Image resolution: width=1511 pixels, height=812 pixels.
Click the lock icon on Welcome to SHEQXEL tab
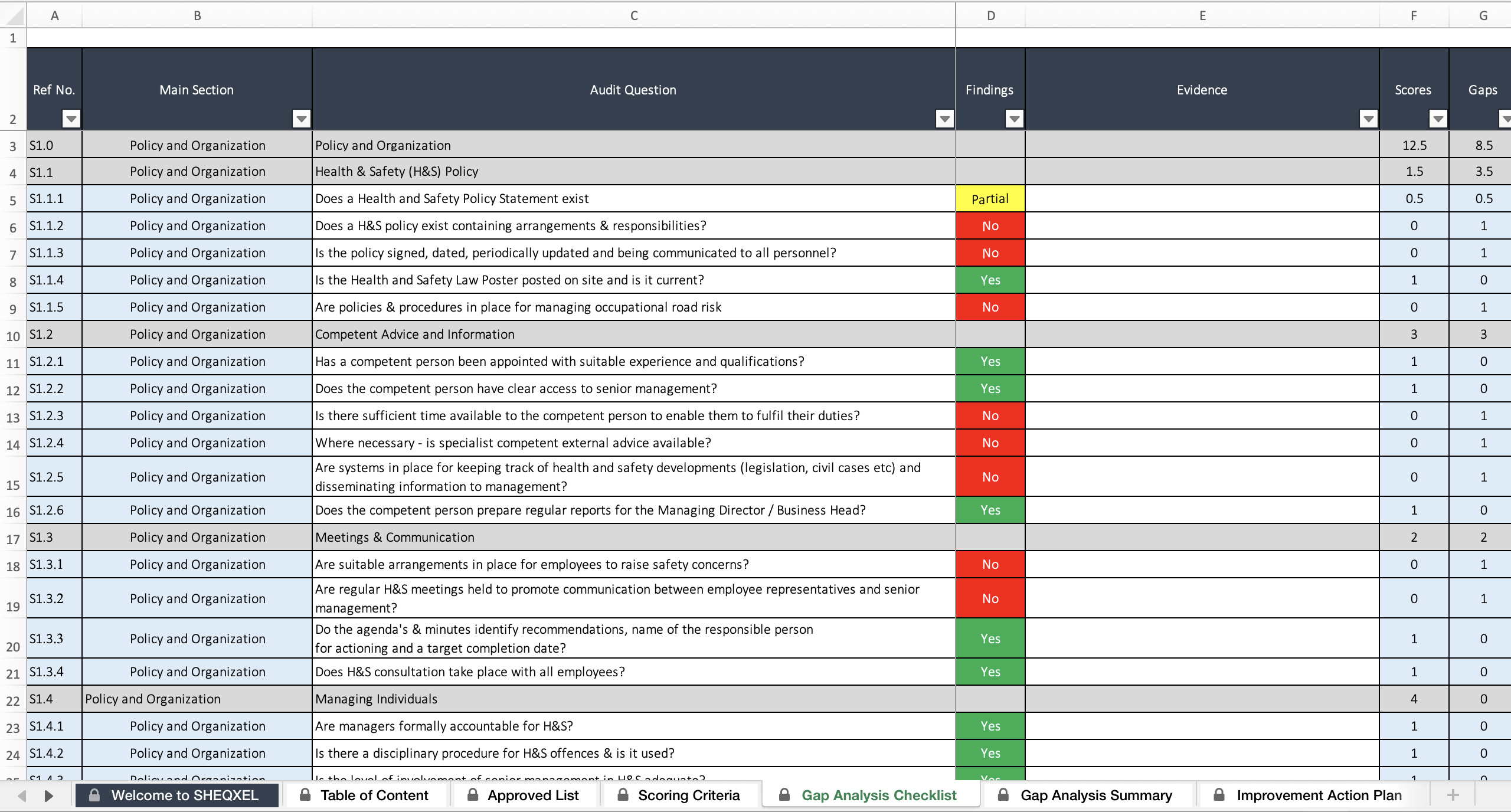click(94, 795)
